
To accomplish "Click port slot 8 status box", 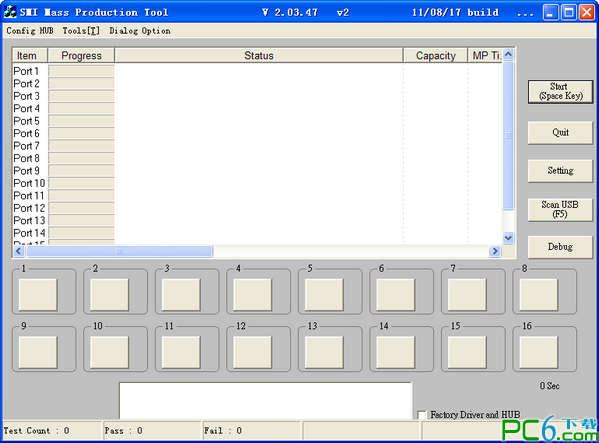I will point(538,294).
